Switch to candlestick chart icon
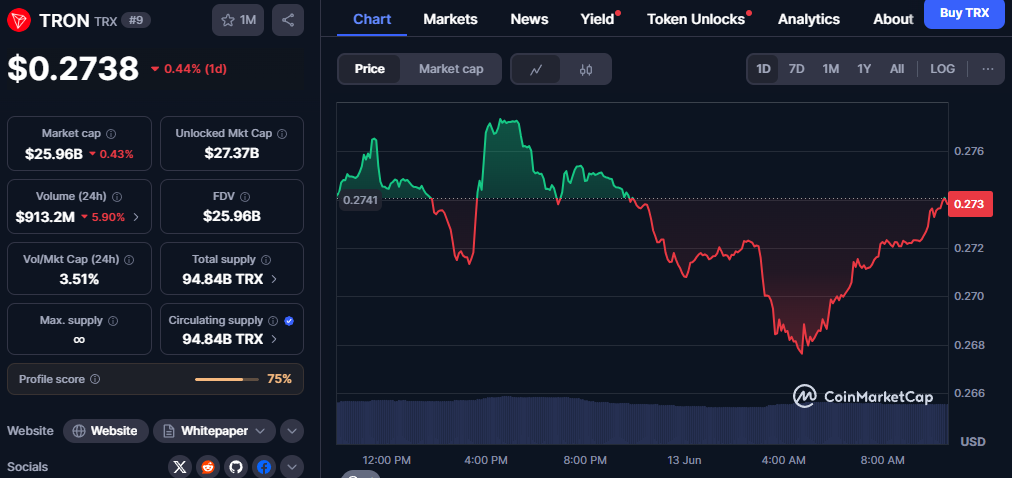 (585, 69)
